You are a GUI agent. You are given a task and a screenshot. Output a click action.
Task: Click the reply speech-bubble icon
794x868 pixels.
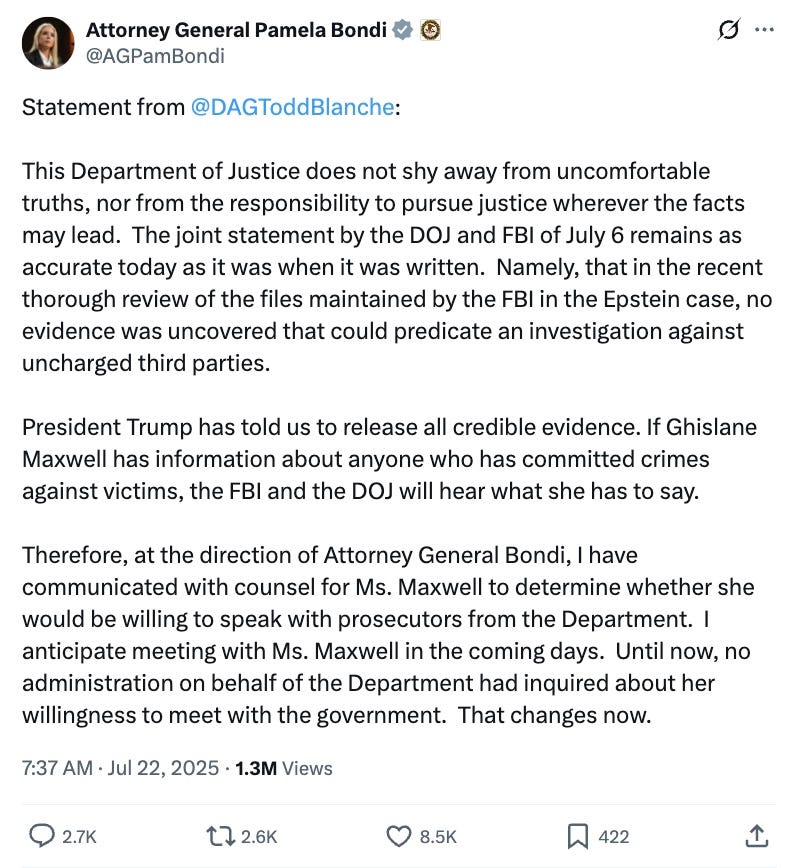coord(41,835)
